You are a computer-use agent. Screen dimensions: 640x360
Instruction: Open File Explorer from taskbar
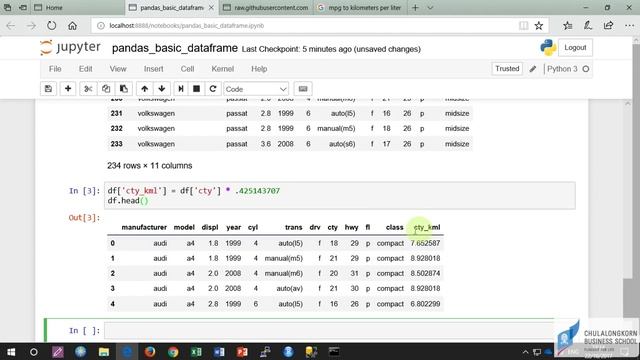[104, 352]
